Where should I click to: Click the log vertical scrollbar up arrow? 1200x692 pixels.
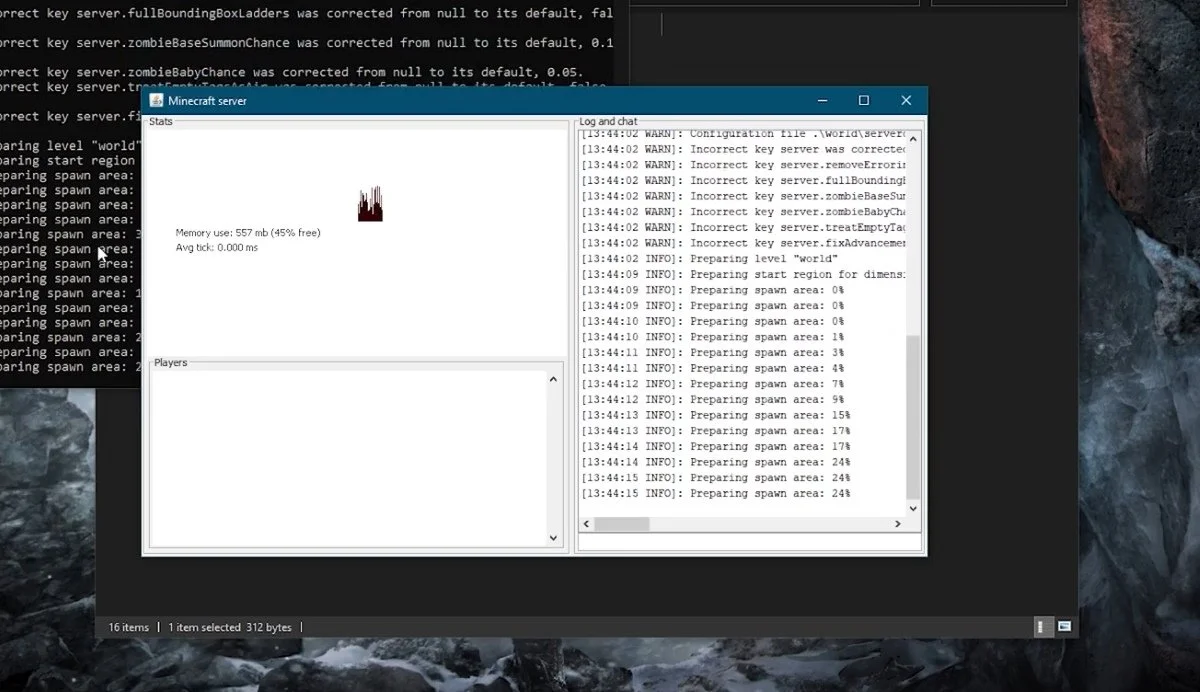coord(912,141)
